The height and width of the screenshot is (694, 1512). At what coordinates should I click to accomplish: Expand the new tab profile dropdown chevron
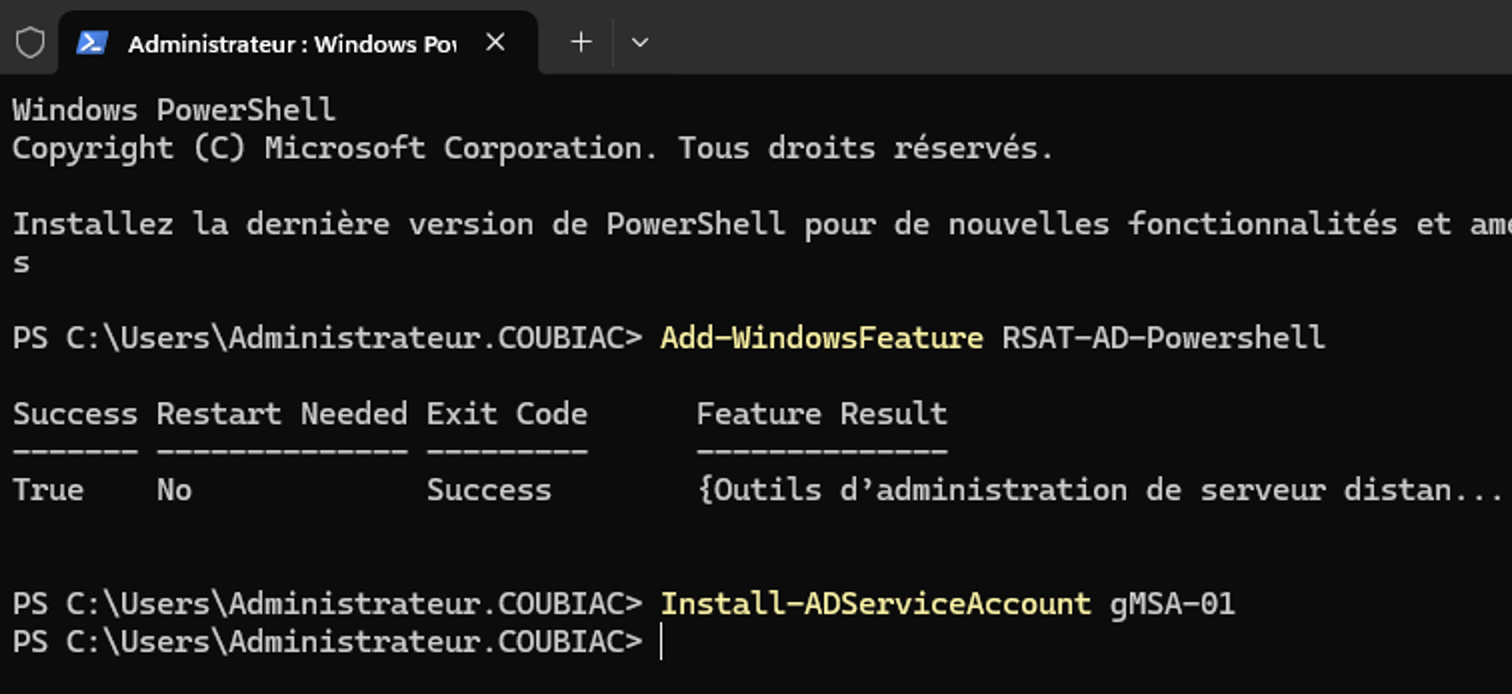(x=640, y=42)
